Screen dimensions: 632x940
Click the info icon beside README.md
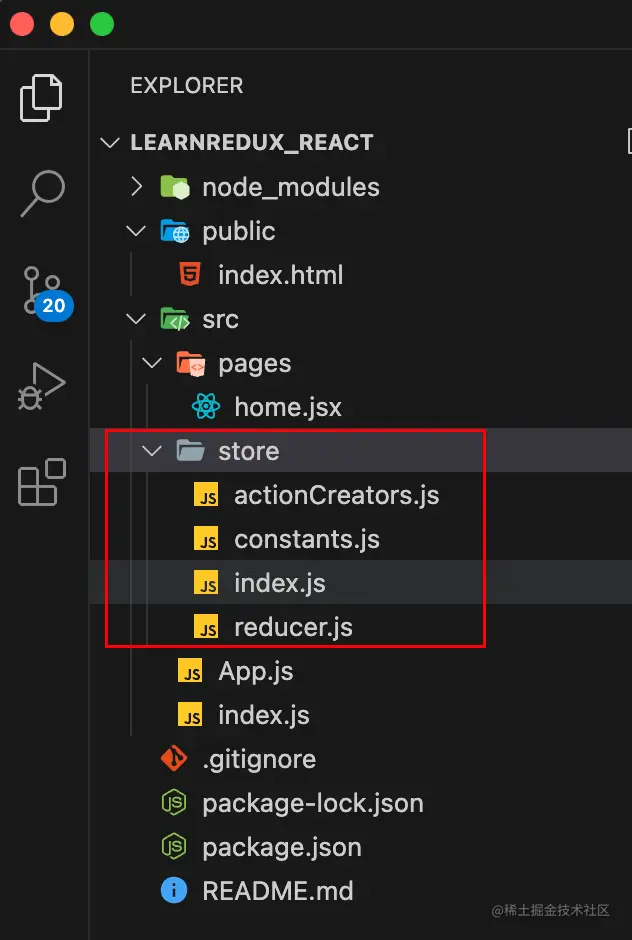tap(174, 891)
